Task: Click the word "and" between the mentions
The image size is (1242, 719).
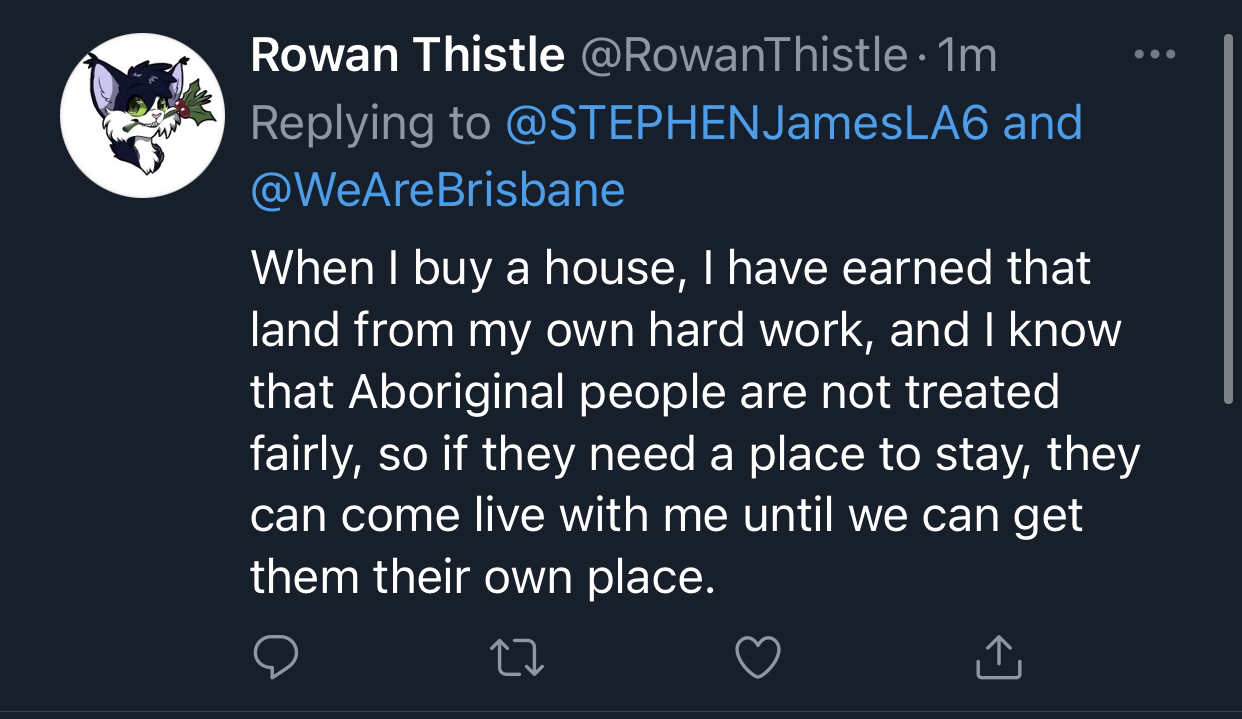Action: coord(1043,122)
